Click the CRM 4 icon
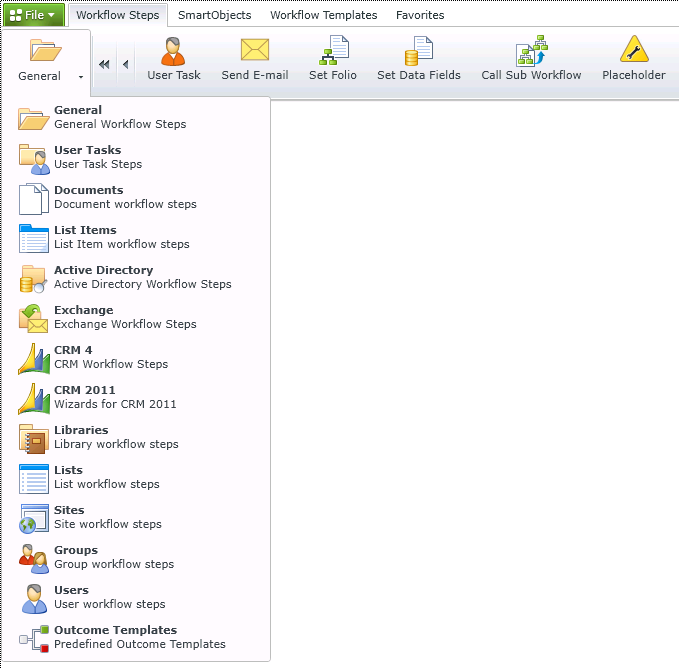This screenshot has height=668, width=679. [x=34, y=359]
